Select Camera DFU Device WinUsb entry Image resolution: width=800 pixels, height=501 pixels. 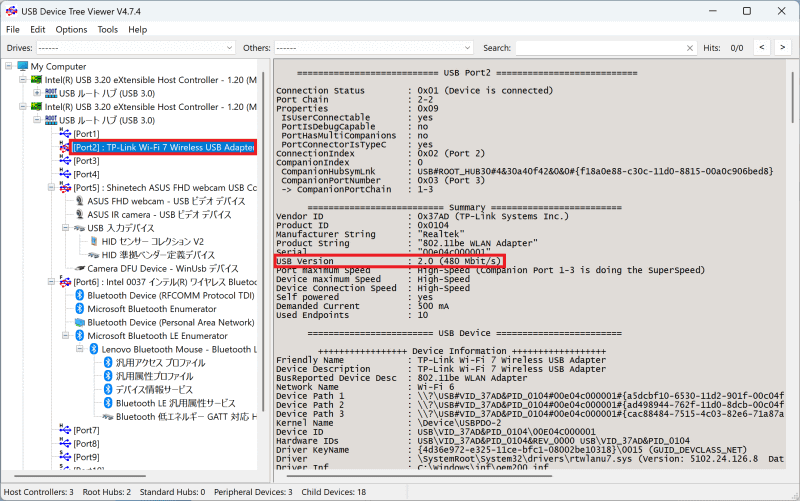[x=163, y=268]
